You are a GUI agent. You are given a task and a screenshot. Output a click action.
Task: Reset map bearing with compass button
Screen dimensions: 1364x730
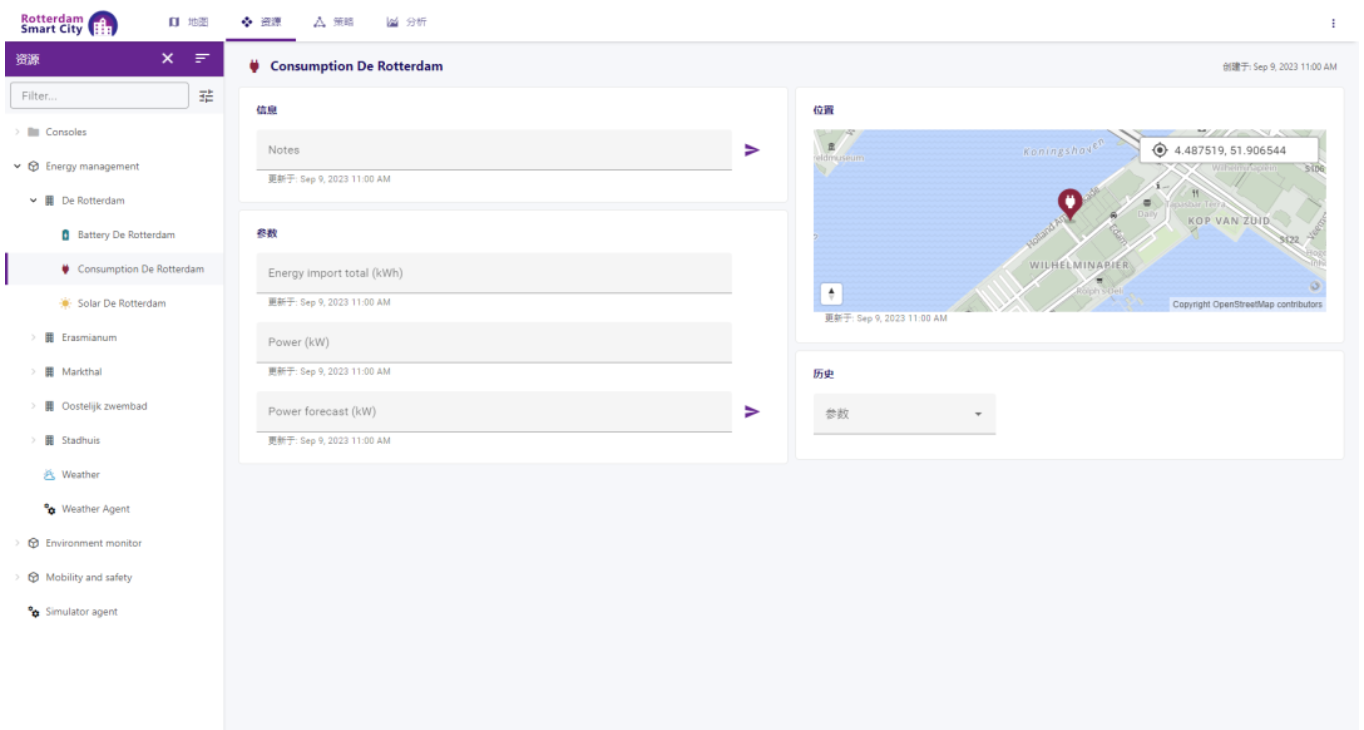(831, 294)
